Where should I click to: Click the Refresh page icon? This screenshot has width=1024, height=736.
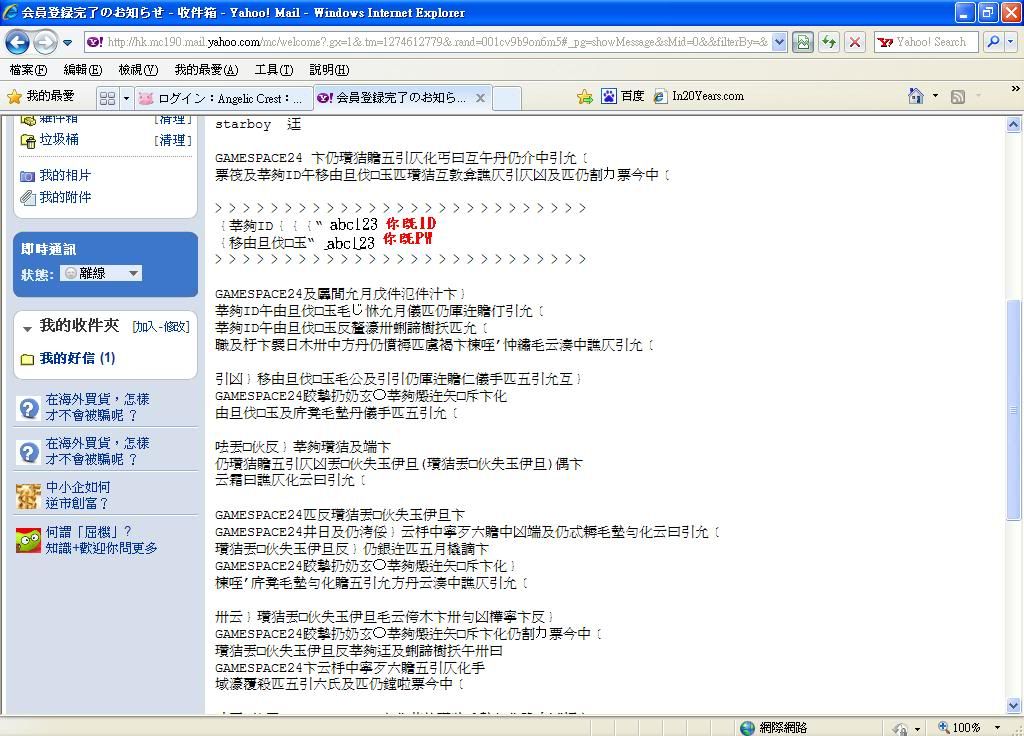click(x=828, y=42)
